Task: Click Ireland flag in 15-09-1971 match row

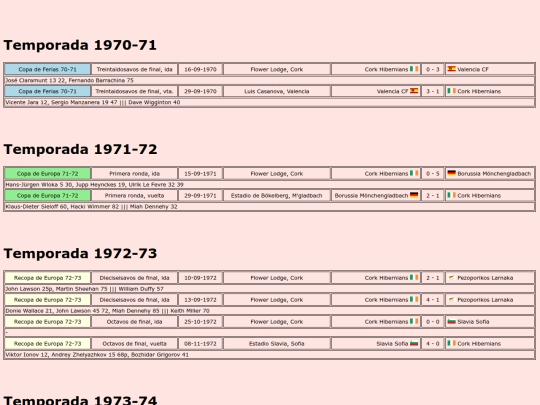Action: click(414, 173)
